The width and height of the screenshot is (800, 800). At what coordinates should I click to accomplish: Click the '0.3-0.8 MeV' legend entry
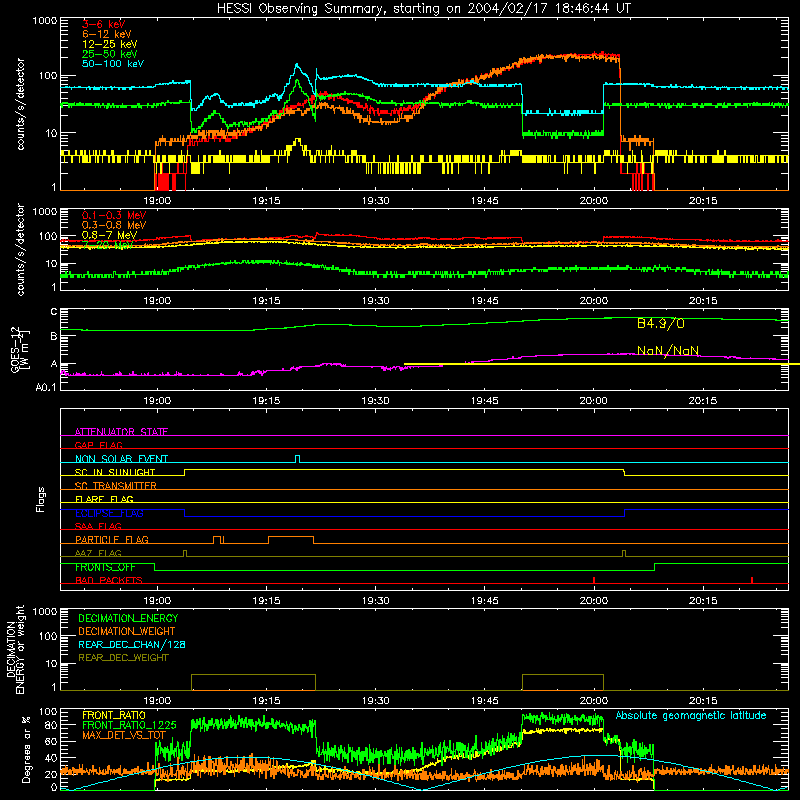tap(114, 225)
